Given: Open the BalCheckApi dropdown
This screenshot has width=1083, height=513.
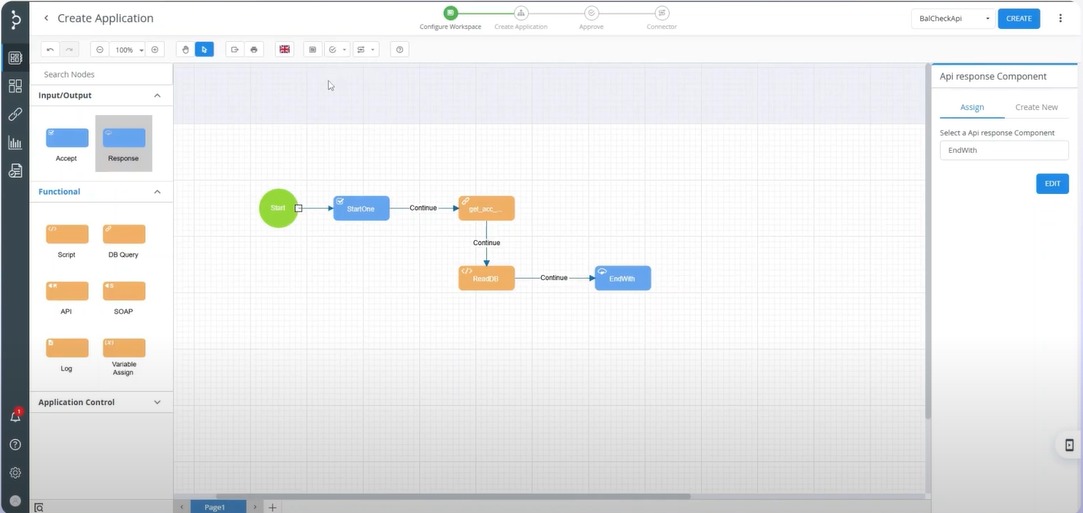Looking at the screenshot, I should pos(953,18).
